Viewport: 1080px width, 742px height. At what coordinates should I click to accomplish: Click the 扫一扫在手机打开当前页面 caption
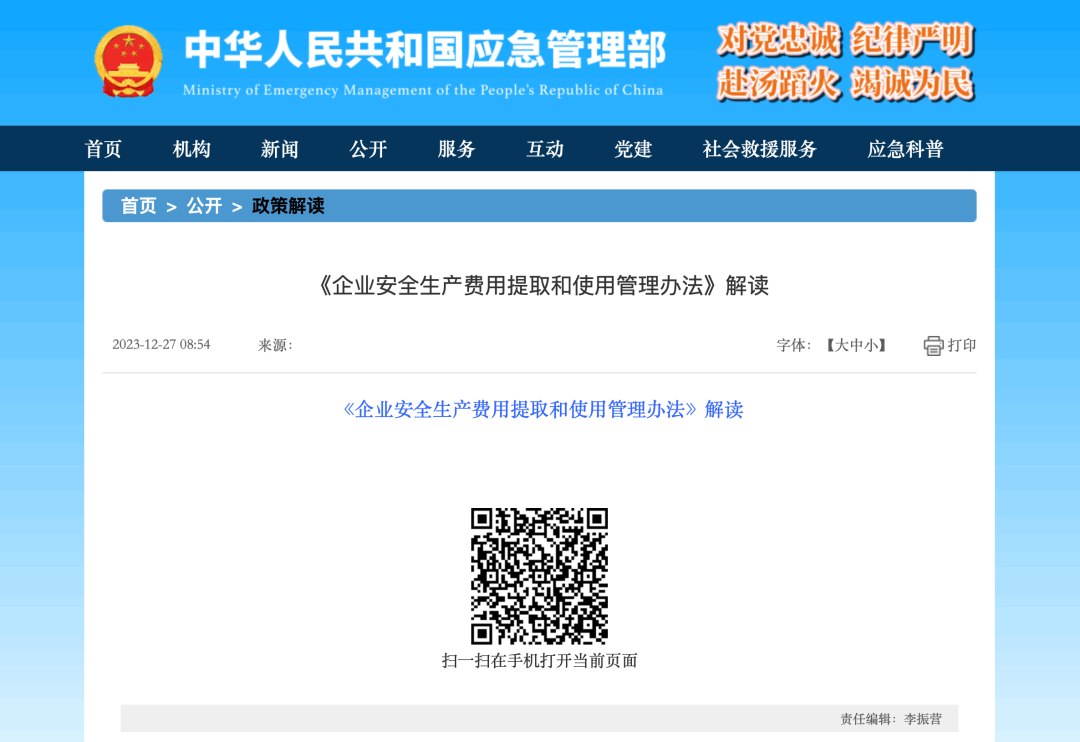coord(539,661)
